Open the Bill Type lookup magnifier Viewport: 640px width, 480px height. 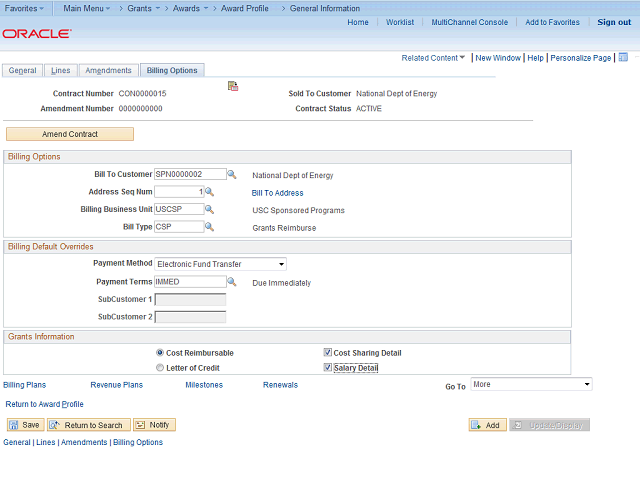point(209,227)
